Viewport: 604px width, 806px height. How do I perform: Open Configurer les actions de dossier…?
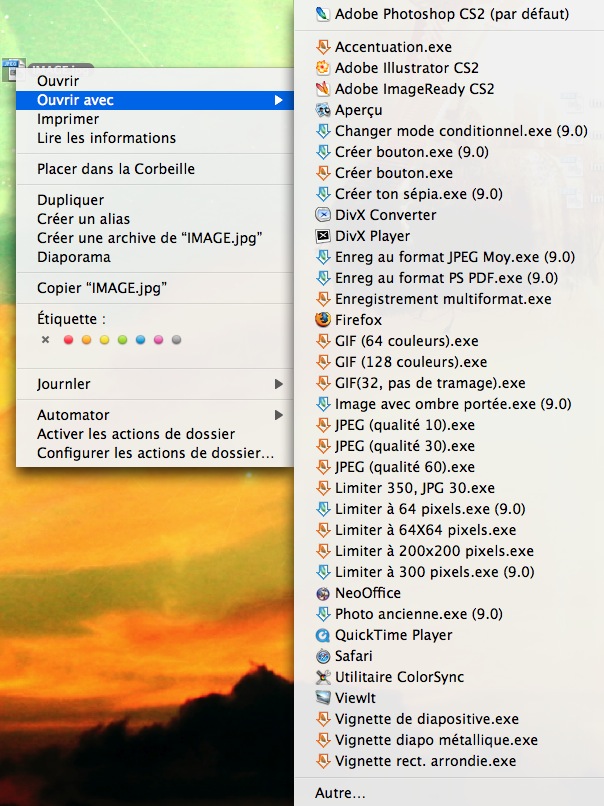tap(155, 453)
